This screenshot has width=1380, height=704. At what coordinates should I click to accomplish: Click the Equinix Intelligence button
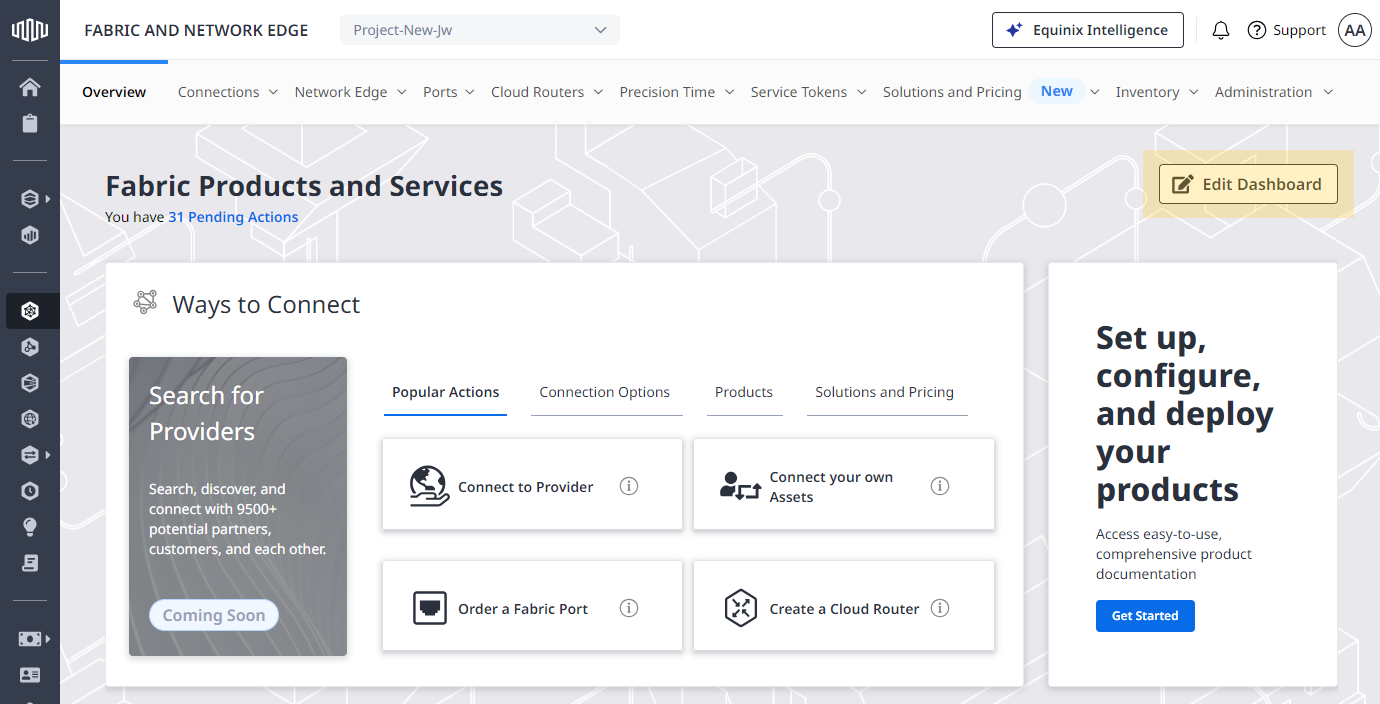[x=1087, y=30]
